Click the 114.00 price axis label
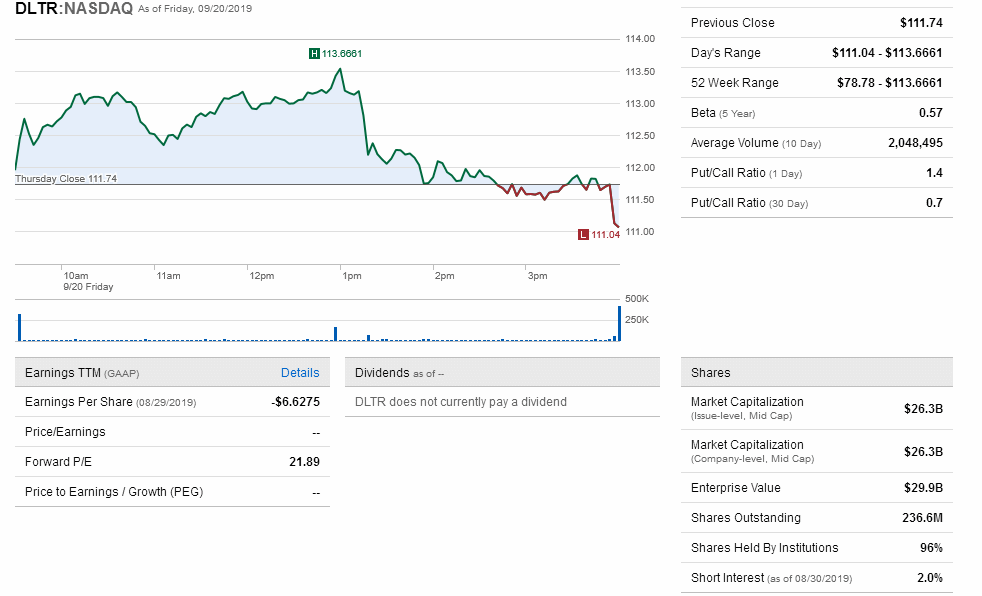Image resolution: width=982 pixels, height=596 pixels. tap(640, 39)
